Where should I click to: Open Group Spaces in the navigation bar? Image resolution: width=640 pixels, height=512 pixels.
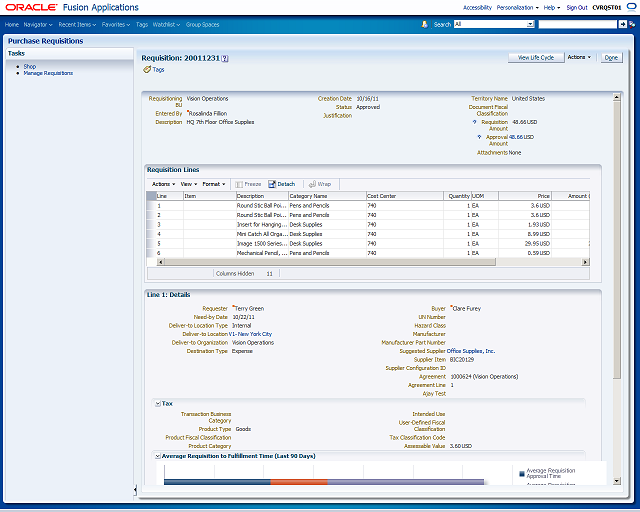pyautogui.click(x=202, y=24)
